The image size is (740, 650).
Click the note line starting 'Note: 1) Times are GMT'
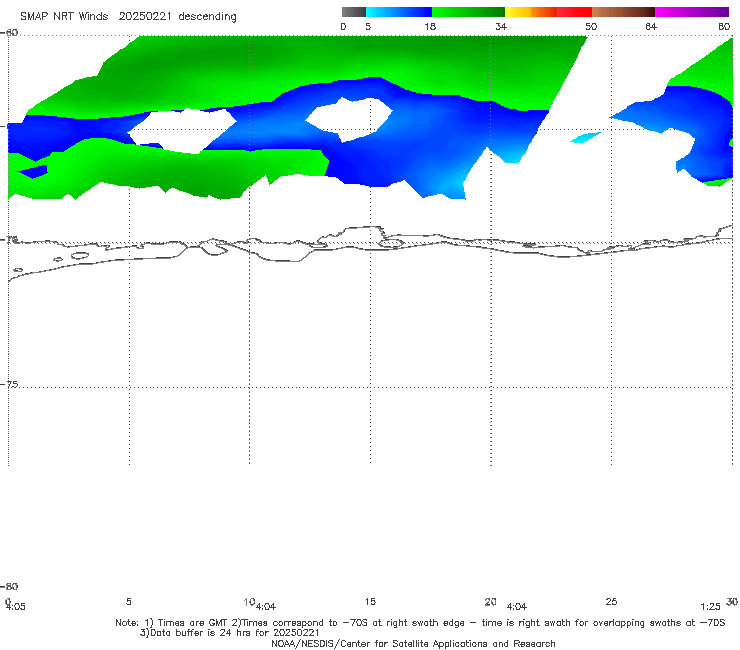point(420,623)
